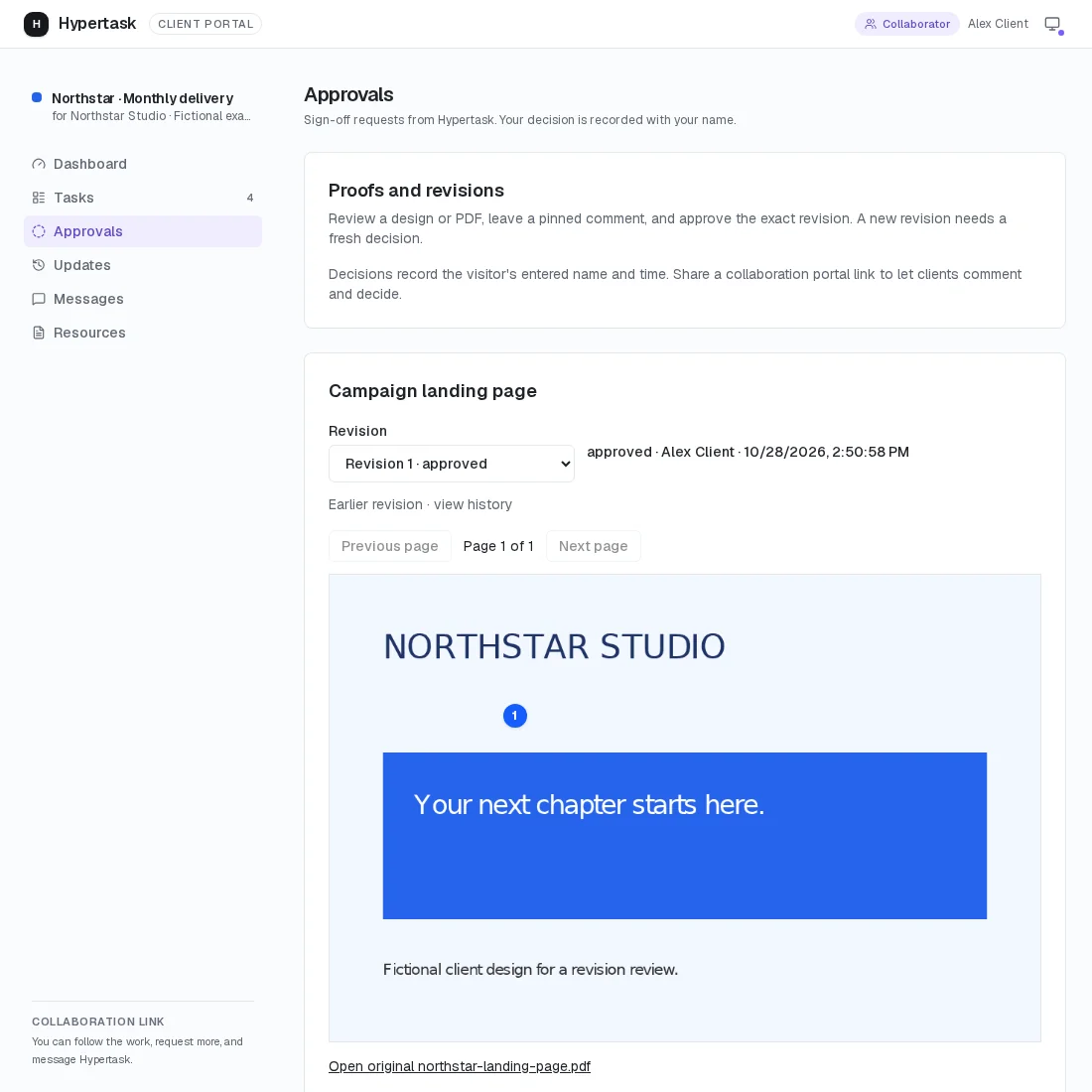Open the Revision 1 approved dropdown
Viewport: 1092px width, 1092px height.
tap(452, 464)
